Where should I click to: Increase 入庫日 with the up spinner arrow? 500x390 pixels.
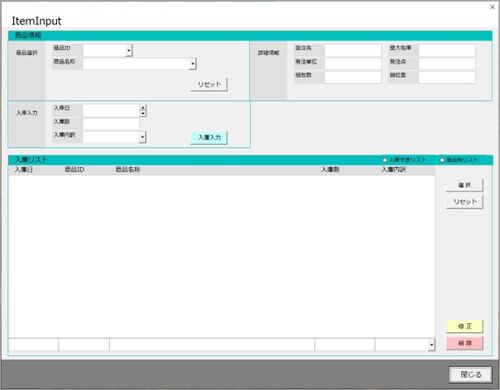coord(143,108)
